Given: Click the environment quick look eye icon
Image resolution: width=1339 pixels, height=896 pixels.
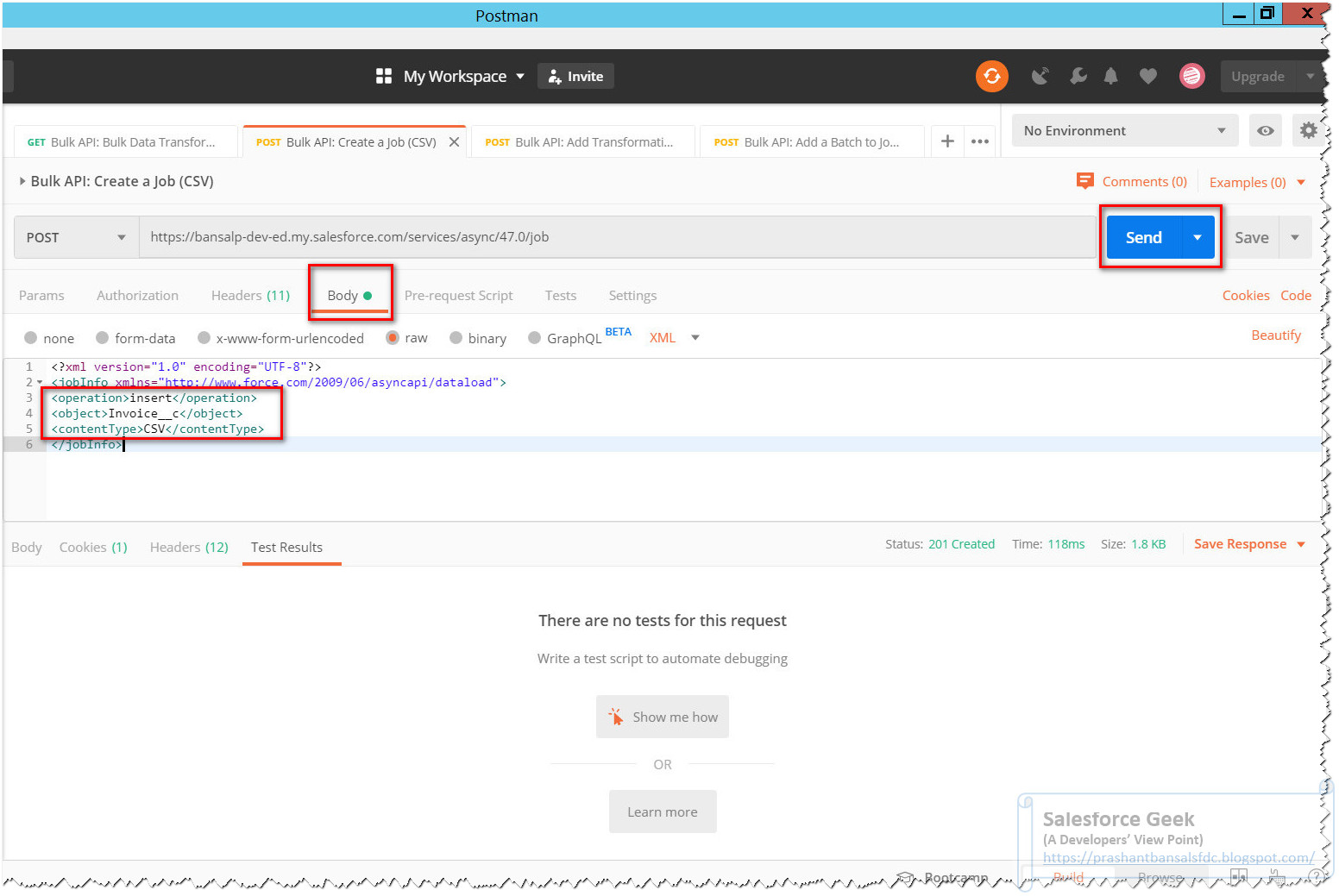Looking at the screenshot, I should (x=1265, y=131).
